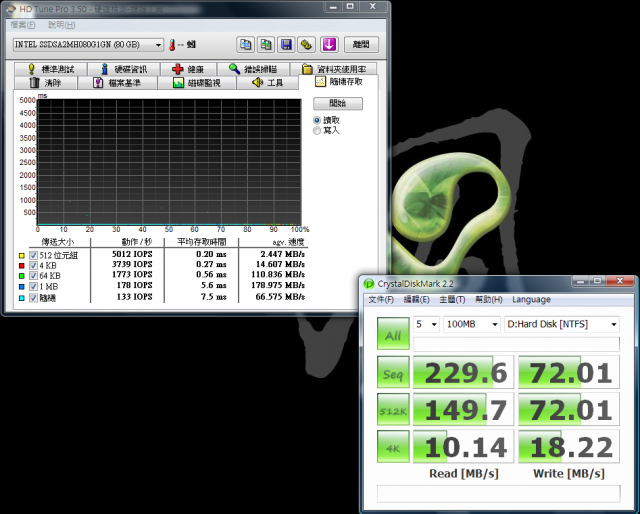Viewport: 640px width, 514px height.
Task: Switch to the Health tab
Action: click(189, 69)
